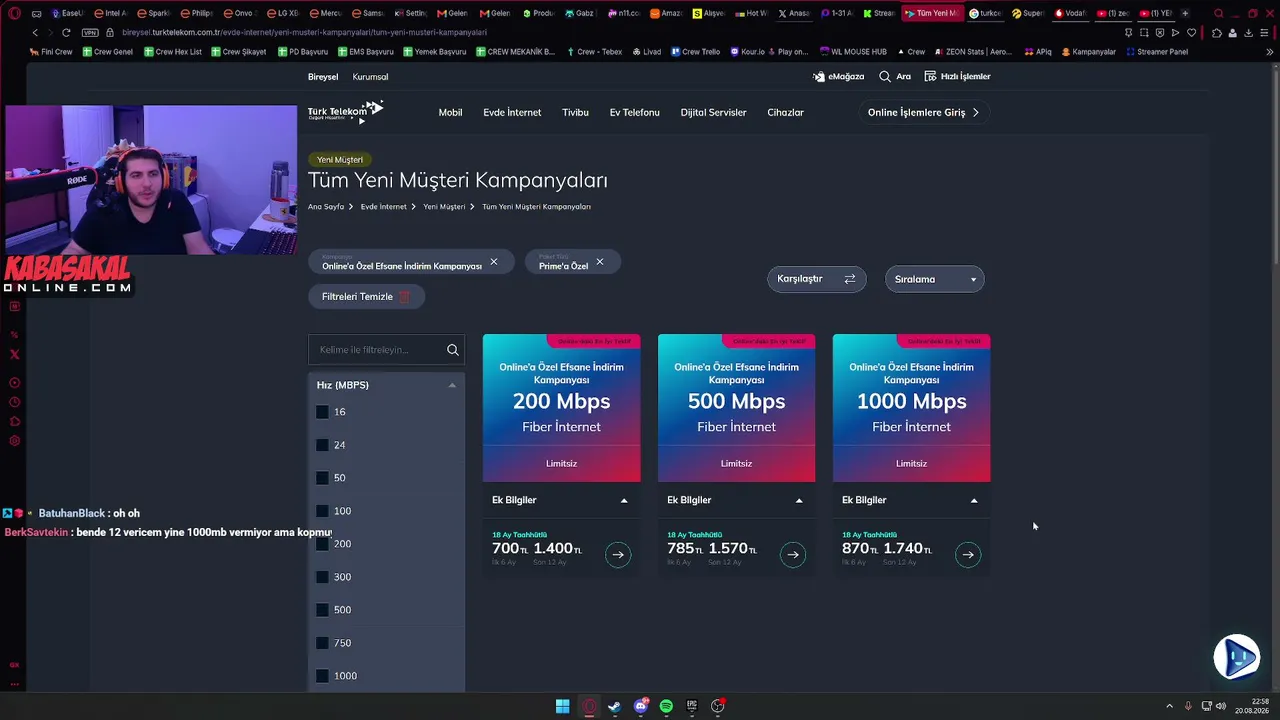The width and height of the screenshot is (1280, 720).
Task: Open the sidebar settings gear icon
Action: click(14, 441)
